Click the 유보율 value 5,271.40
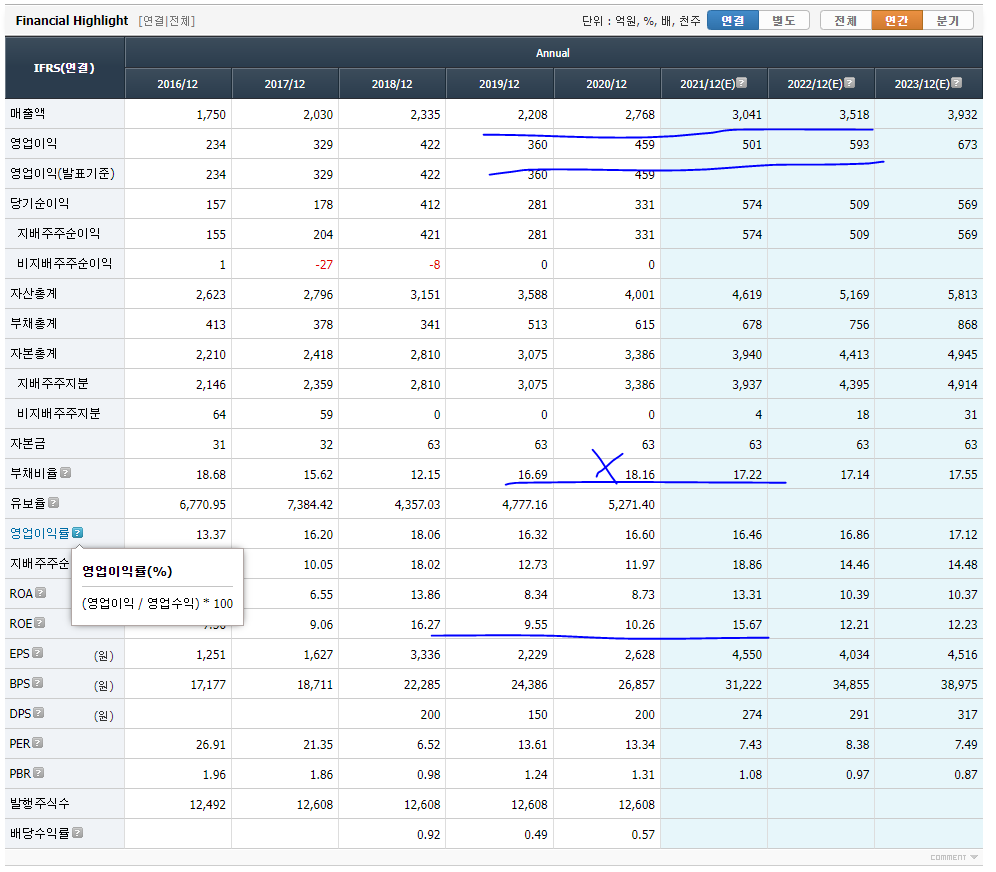The height and width of the screenshot is (872, 996). point(631,504)
